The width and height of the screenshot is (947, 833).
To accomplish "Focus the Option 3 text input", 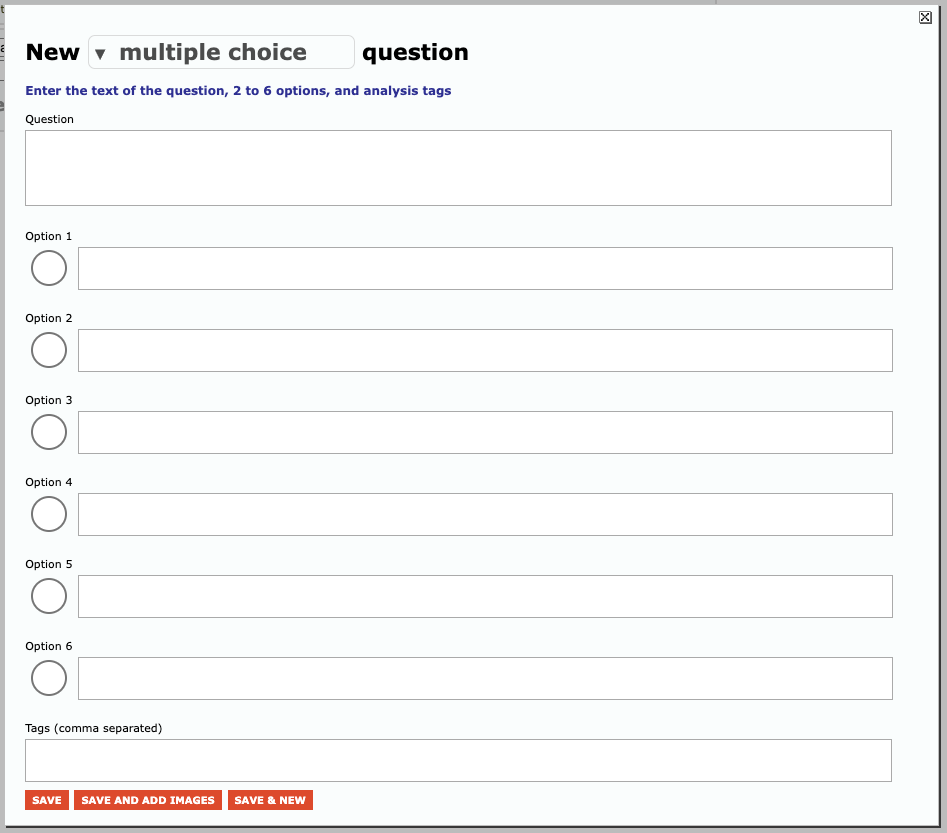I will 485,432.
